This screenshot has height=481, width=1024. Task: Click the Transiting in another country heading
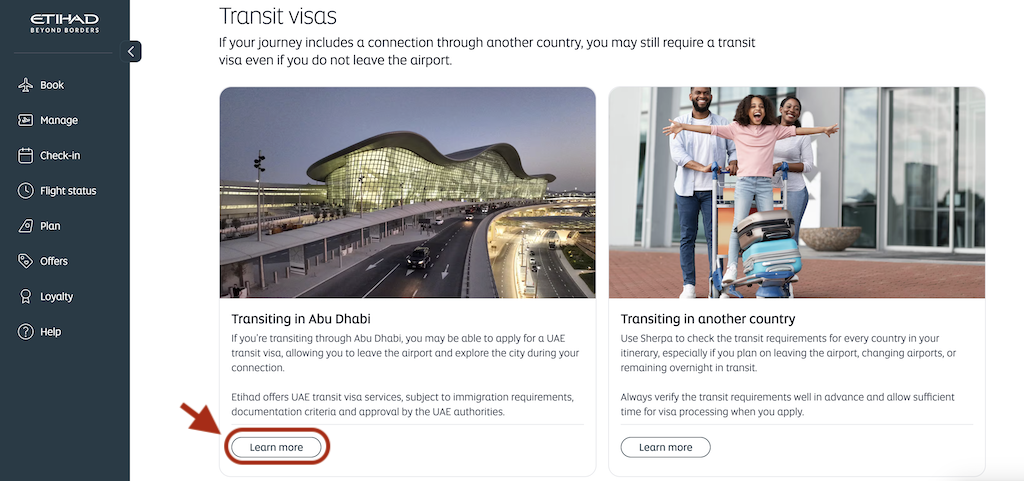(707, 319)
